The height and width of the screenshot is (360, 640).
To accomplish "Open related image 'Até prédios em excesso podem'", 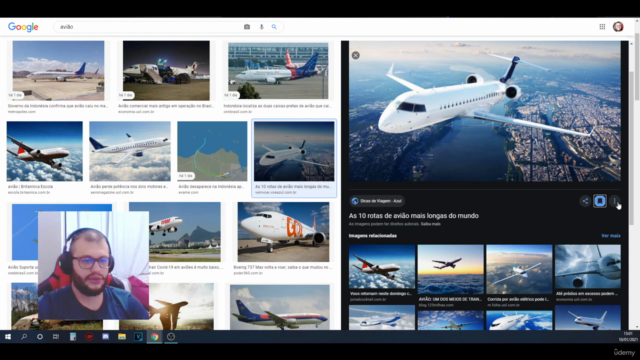I will pyautogui.click(x=588, y=267).
